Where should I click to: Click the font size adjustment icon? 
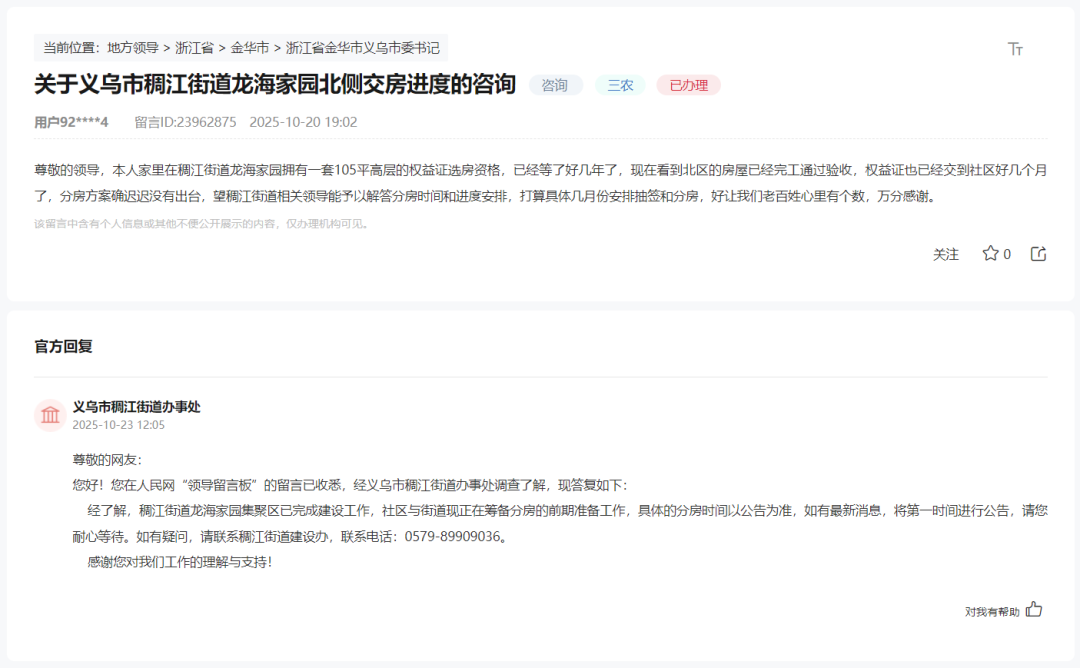point(1015,49)
